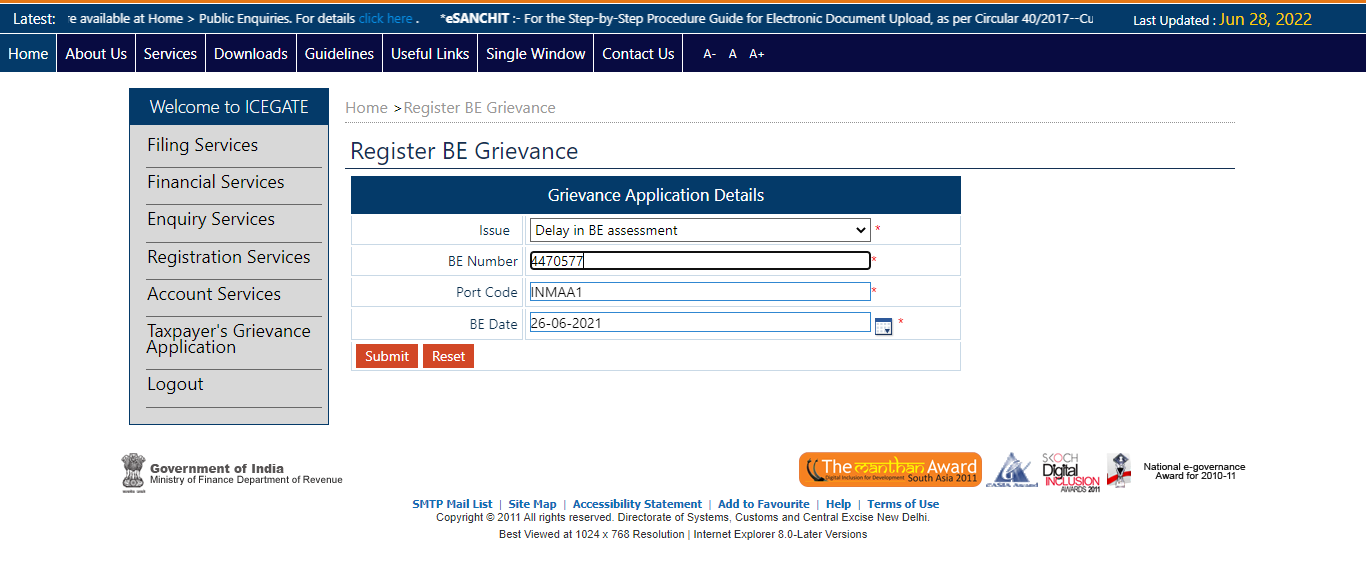Follow the 'click here' link in Latest ticker

(385, 19)
